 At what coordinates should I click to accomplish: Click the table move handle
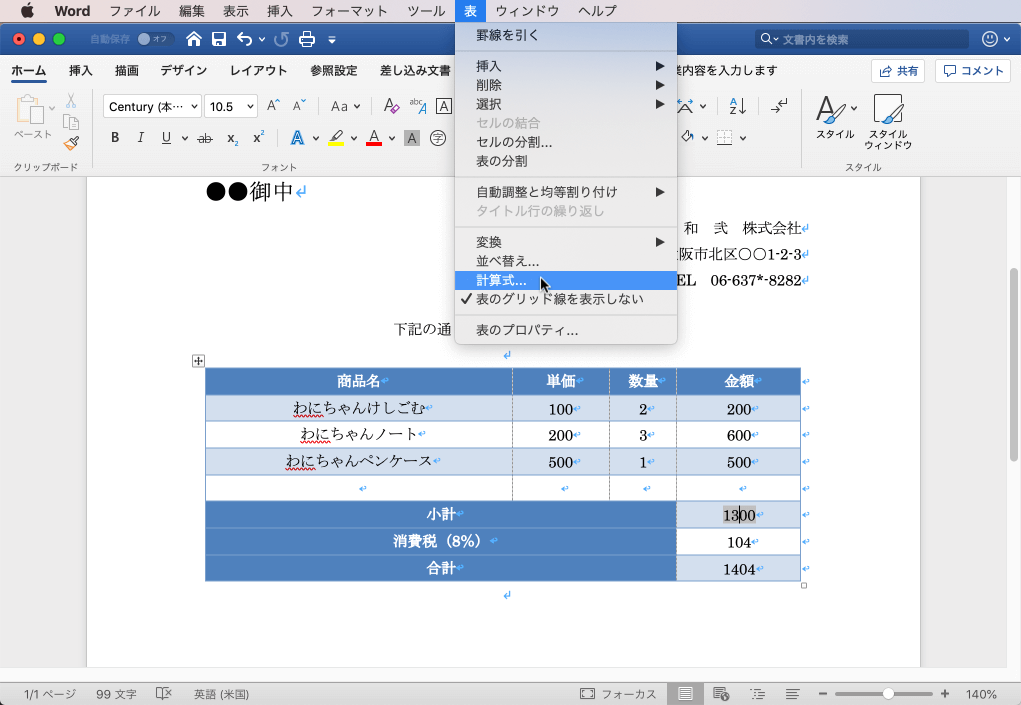[x=199, y=361]
